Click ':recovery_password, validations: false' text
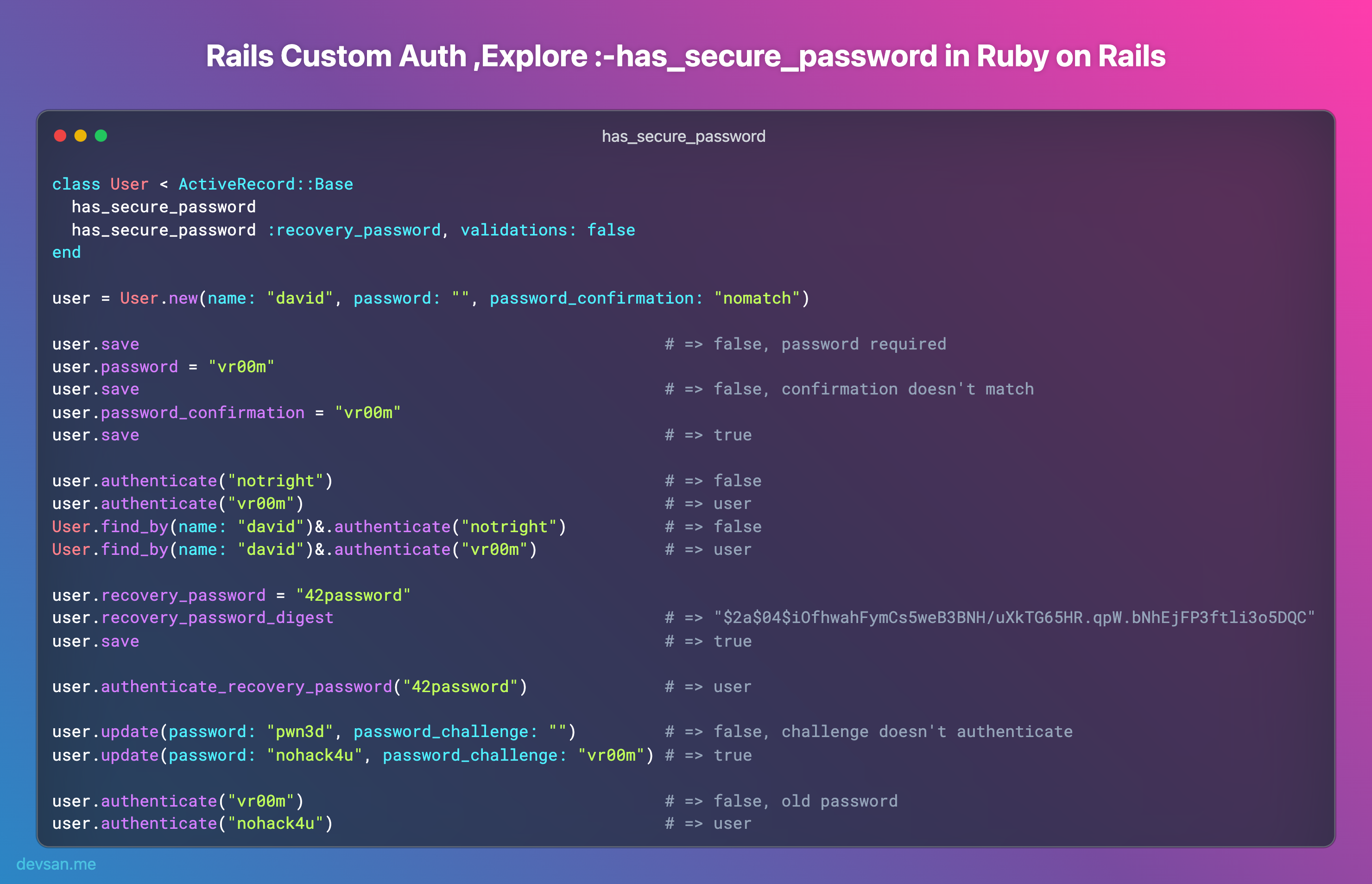Screen dimensions: 1372x884 coord(451,230)
